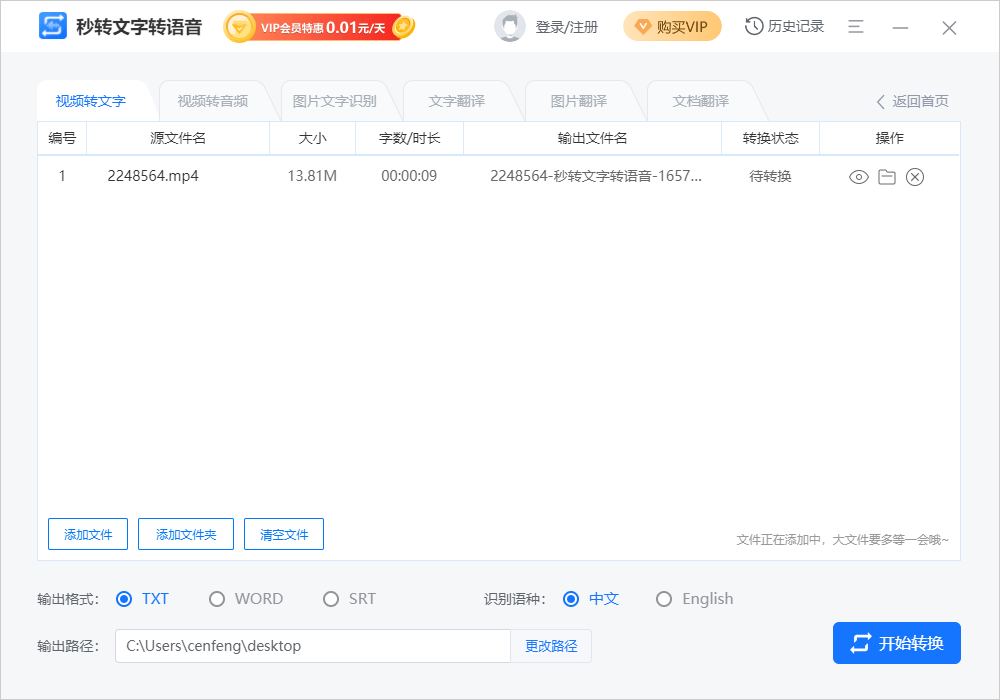Choose 中文 recognition language
1000x700 pixels.
pyautogui.click(x=591, y=599)
